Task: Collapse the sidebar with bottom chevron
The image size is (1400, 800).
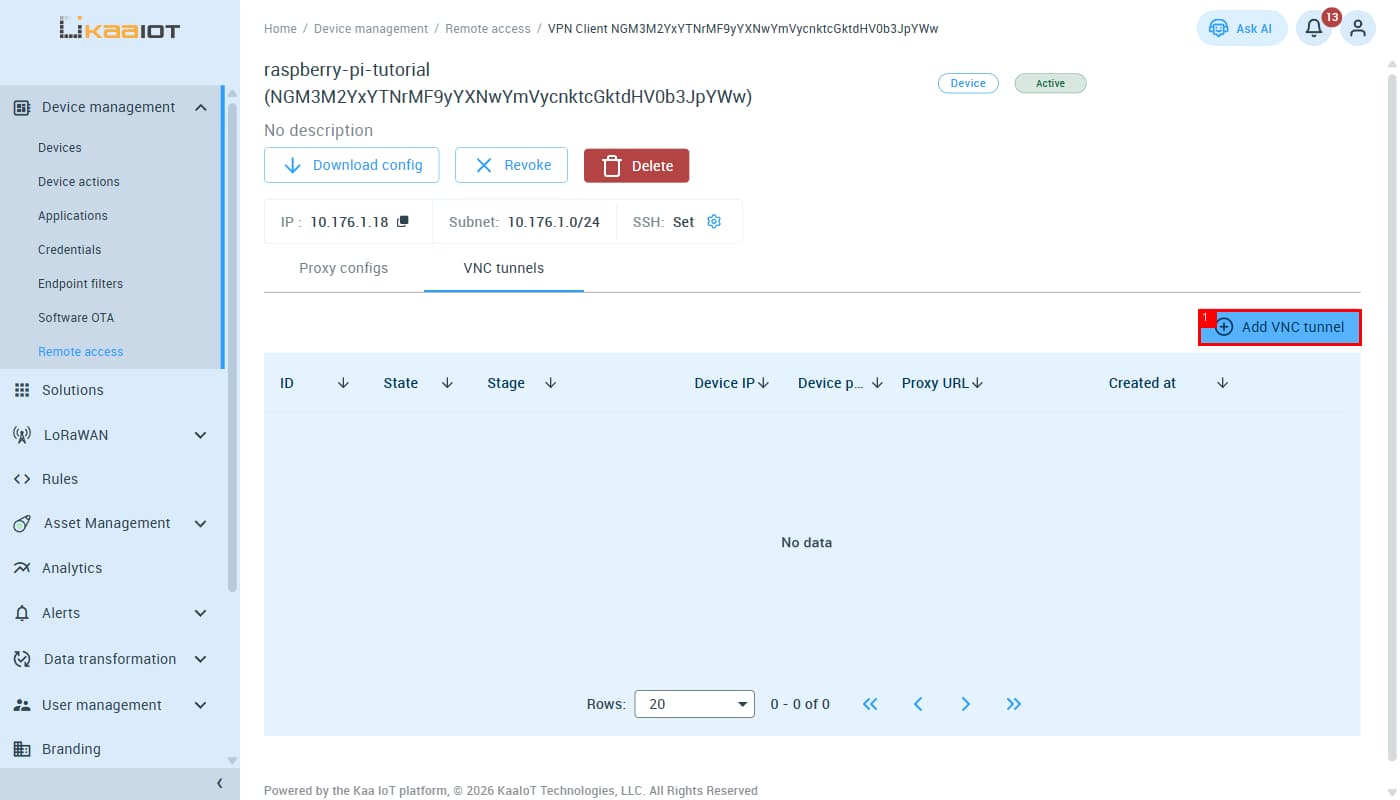Action: [220, 784]
